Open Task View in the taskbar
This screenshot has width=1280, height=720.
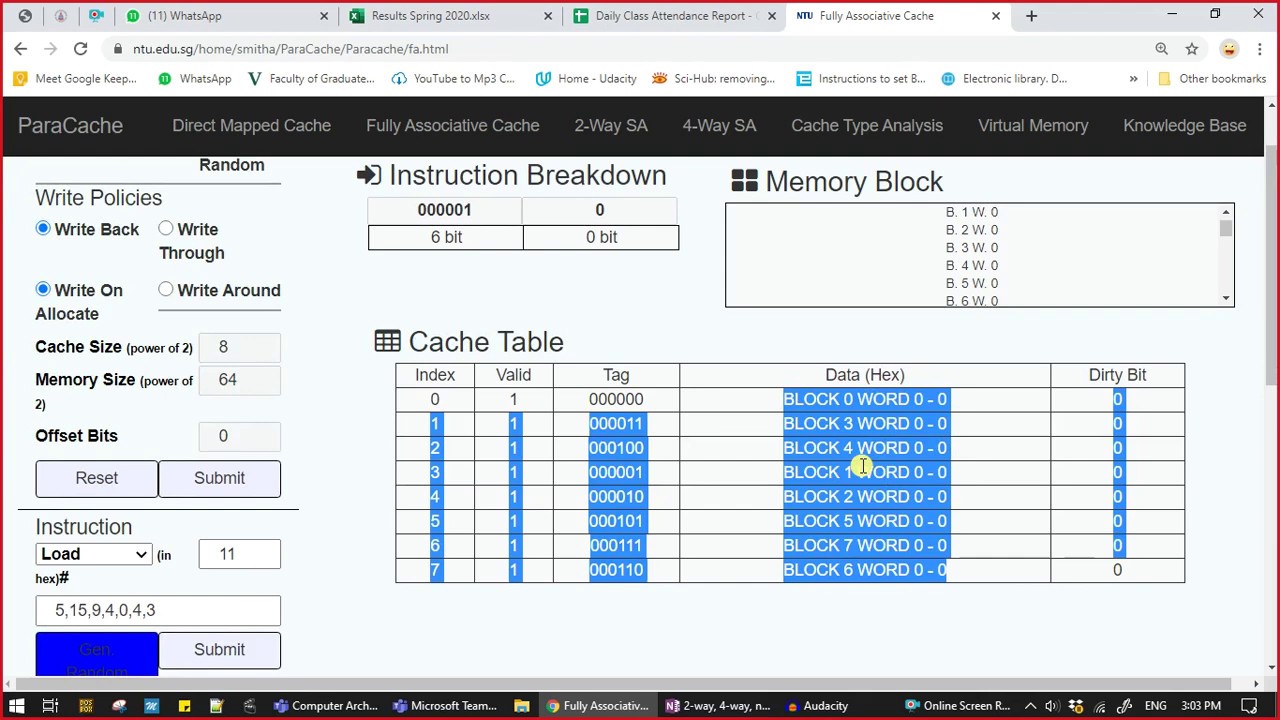pyautogui.click(x=50, y=706)
